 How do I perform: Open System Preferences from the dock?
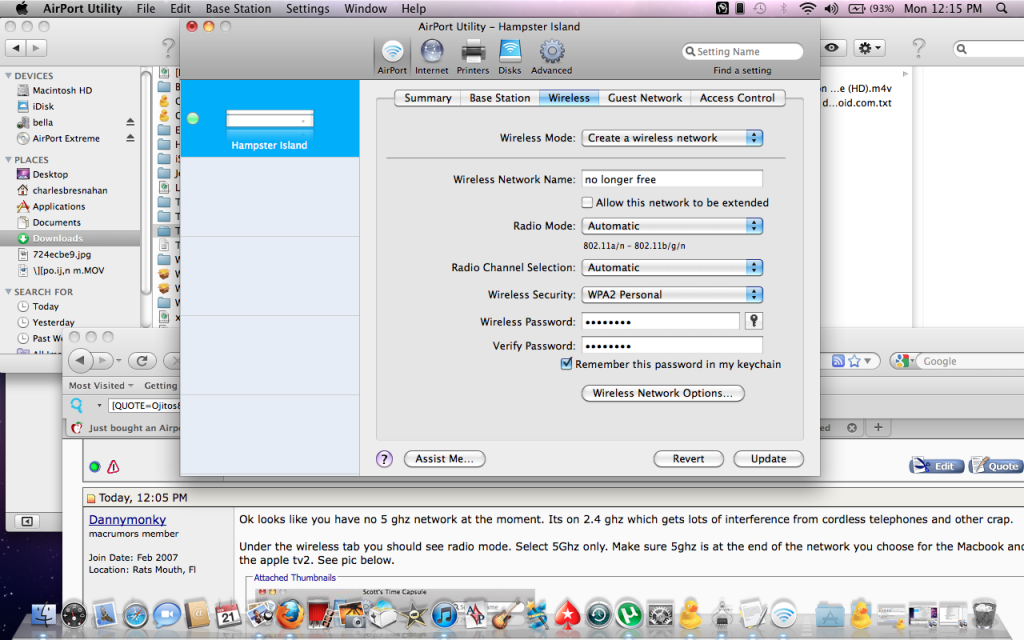coord(660,615)
